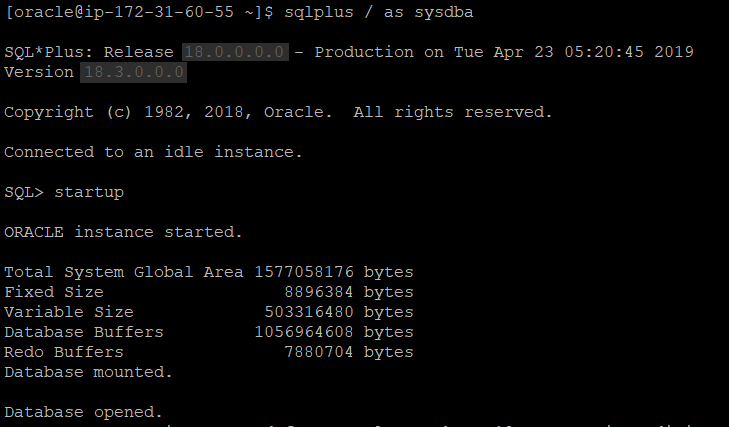Click the 'ORACLE instance started.' message
729x427 pixels.
(123, 232)
